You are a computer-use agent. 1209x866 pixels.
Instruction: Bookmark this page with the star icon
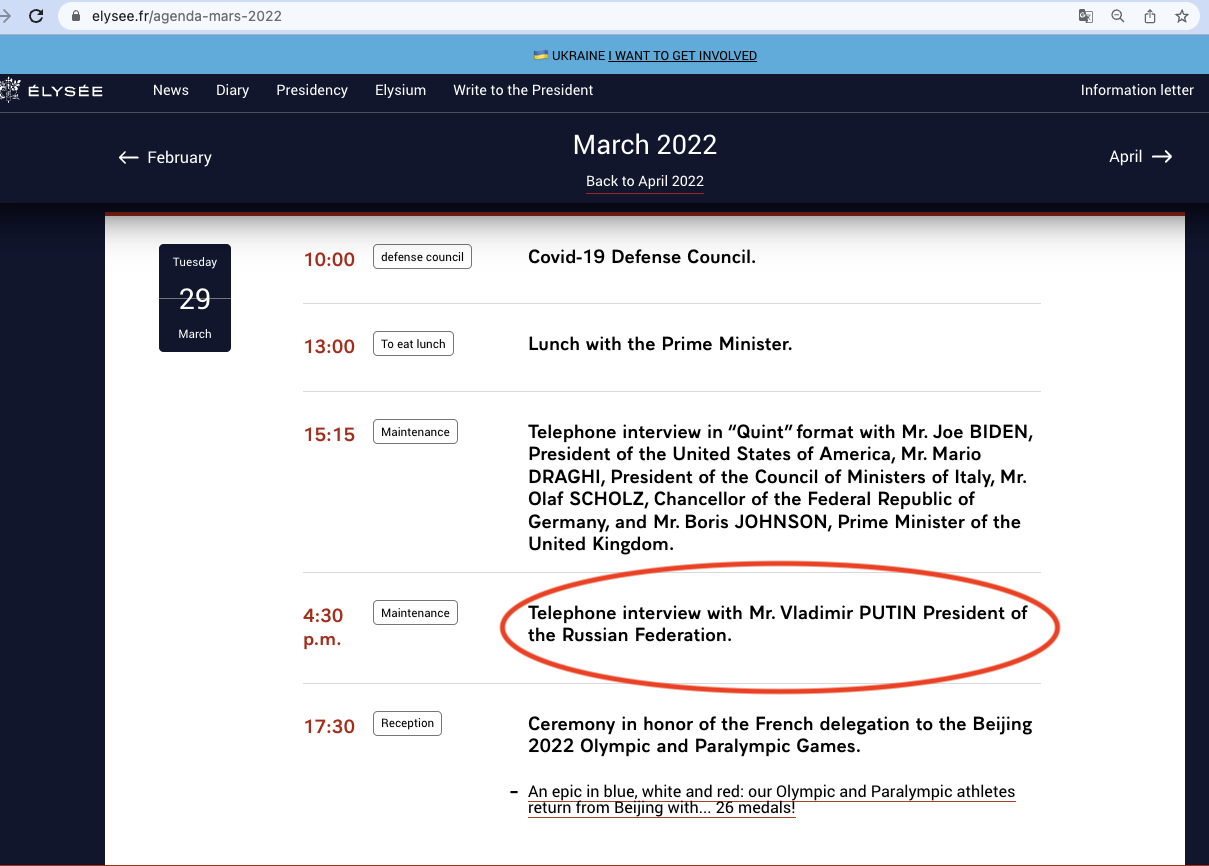1182,16
